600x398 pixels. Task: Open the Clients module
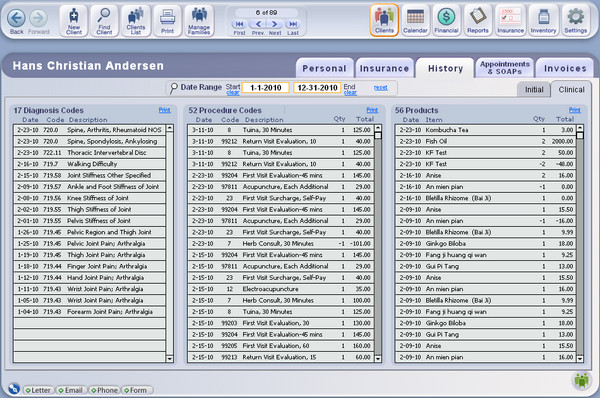tap(384, 20)
